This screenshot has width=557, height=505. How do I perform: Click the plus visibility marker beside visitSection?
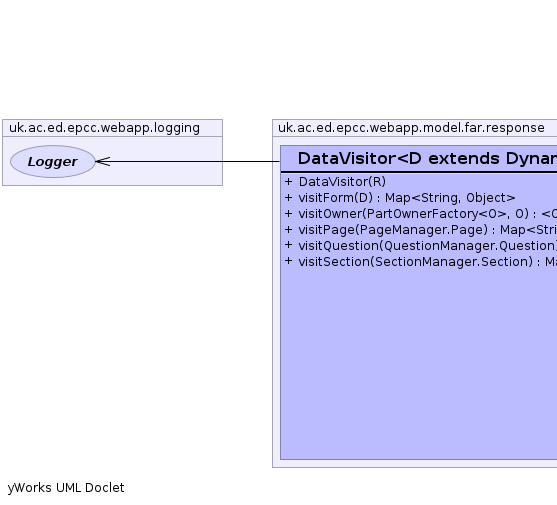click(288, 261)
